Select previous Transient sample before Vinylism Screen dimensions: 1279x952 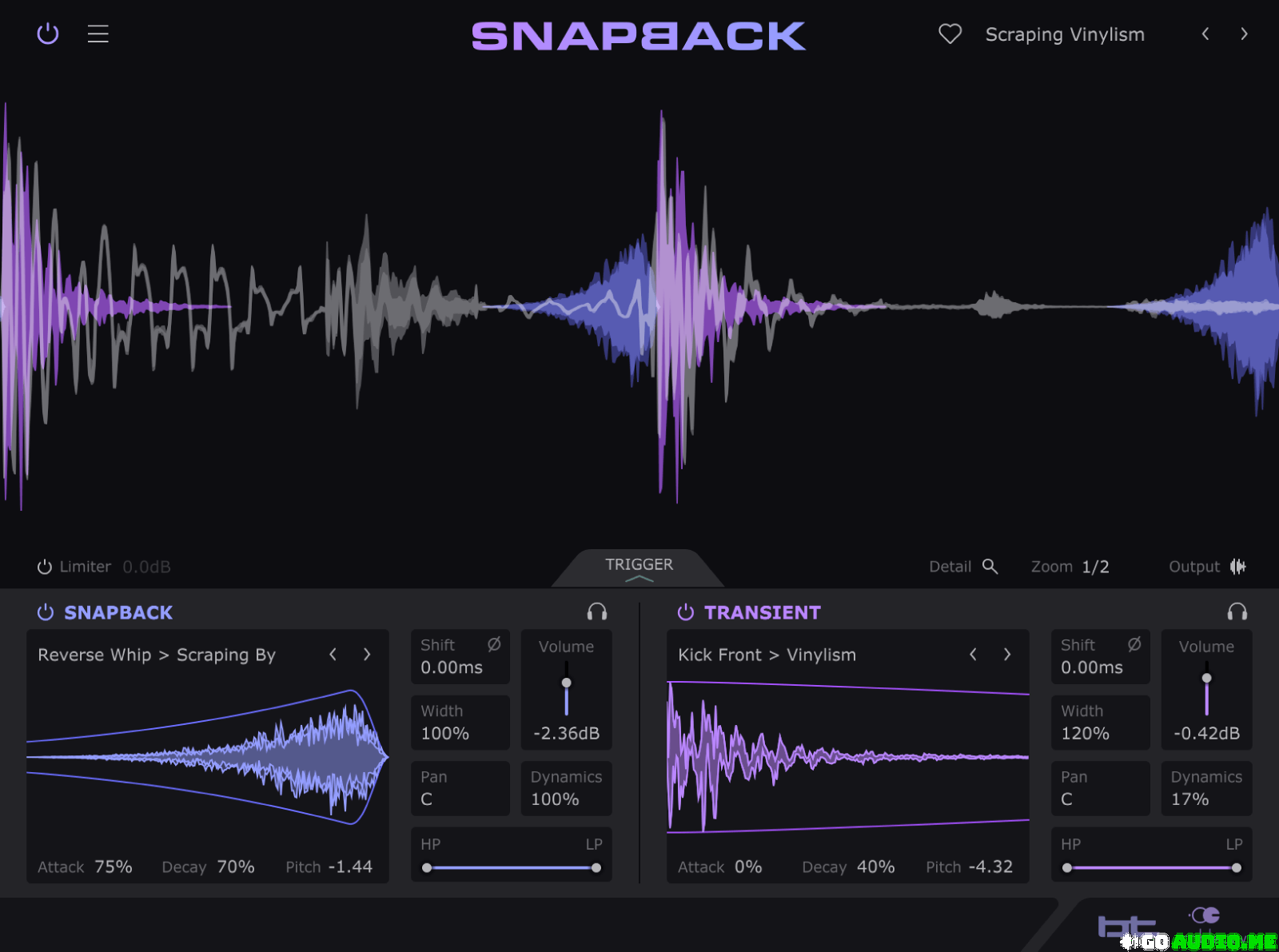[x=973, y=655]
